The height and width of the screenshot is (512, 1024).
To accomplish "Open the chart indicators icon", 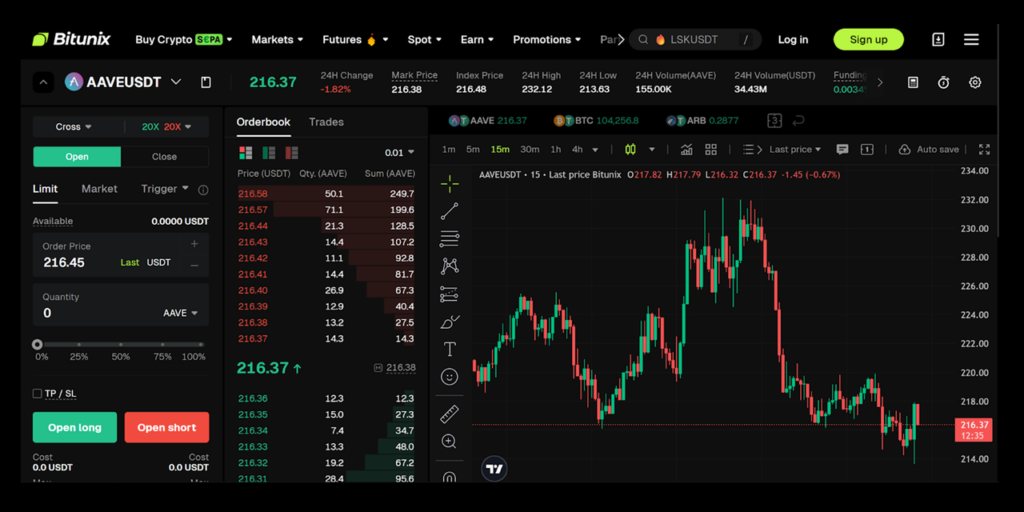I will [686, 150].
